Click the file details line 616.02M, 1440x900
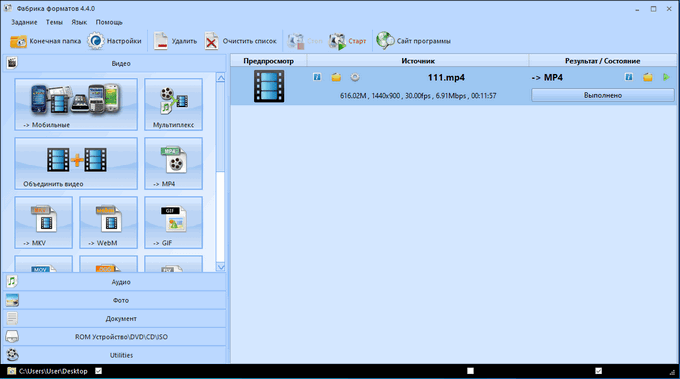Screen dimensions: 680x379 (x=418, y=96)
